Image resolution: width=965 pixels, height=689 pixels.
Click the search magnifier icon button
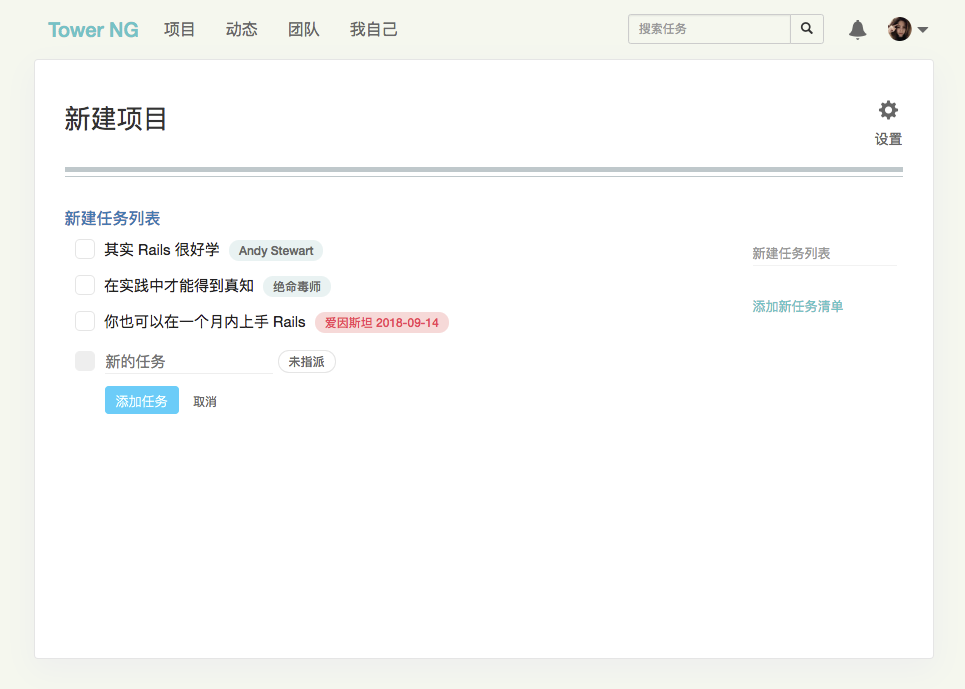[x=807, y=29]
